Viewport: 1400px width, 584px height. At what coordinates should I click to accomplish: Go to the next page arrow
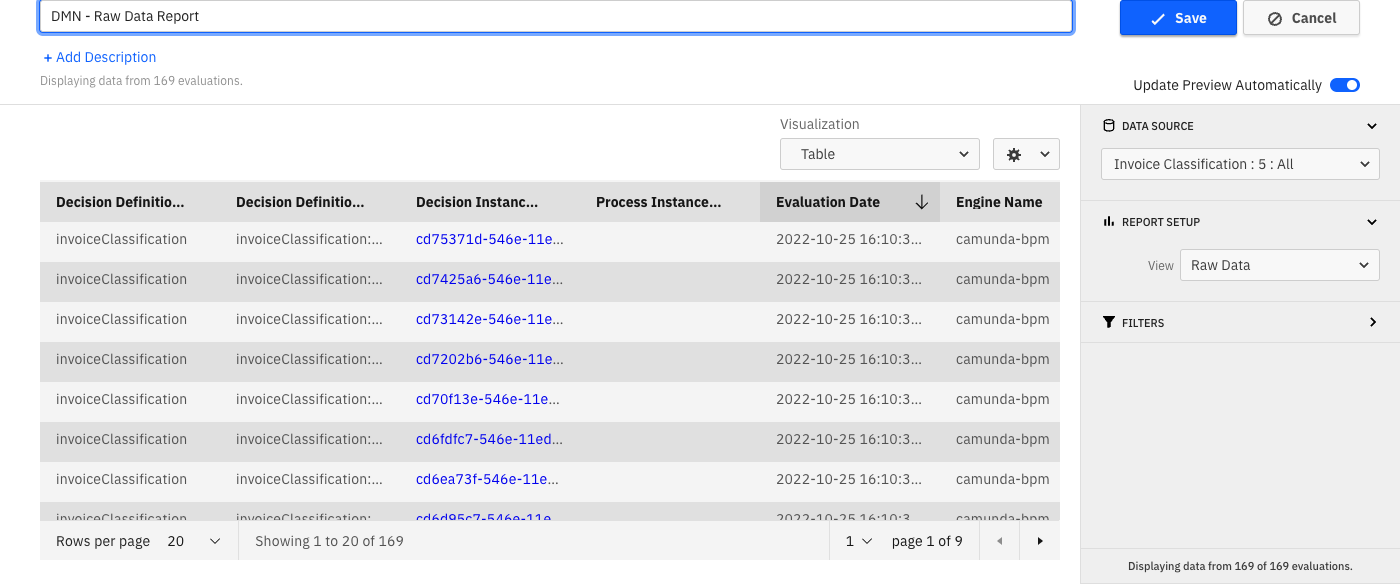1040,541
